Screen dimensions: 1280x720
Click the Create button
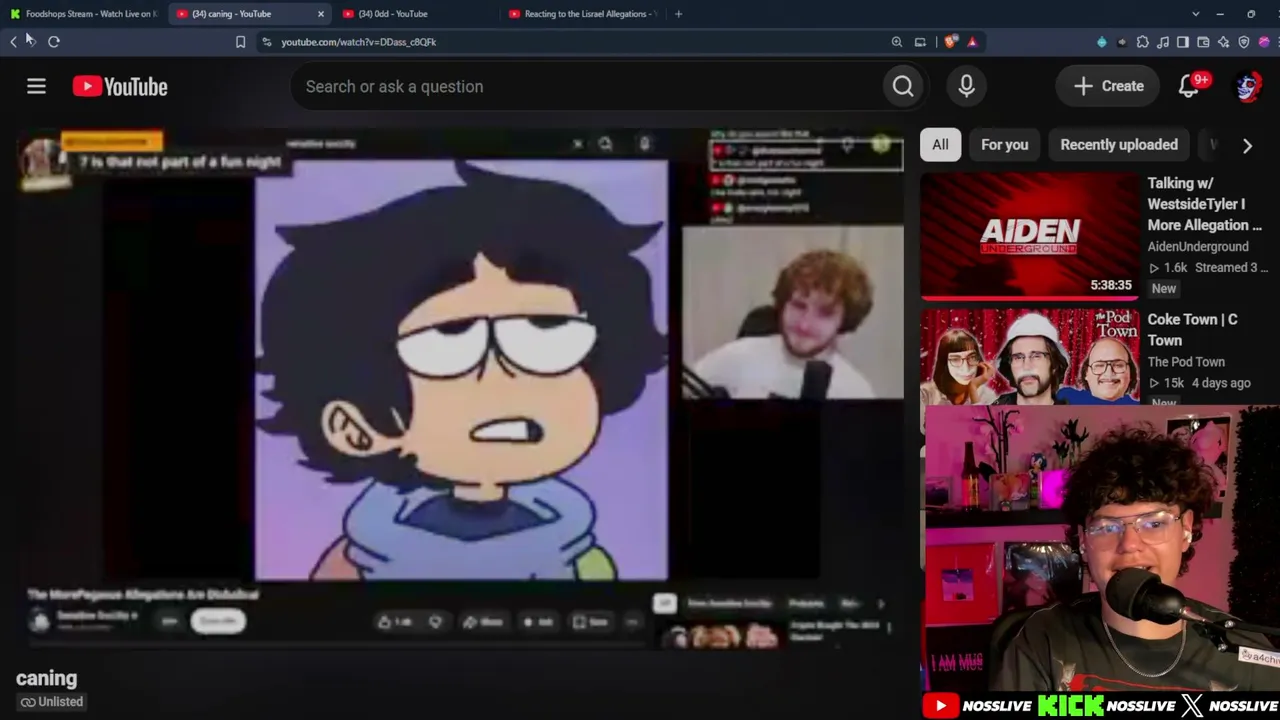click(1108, 86)
